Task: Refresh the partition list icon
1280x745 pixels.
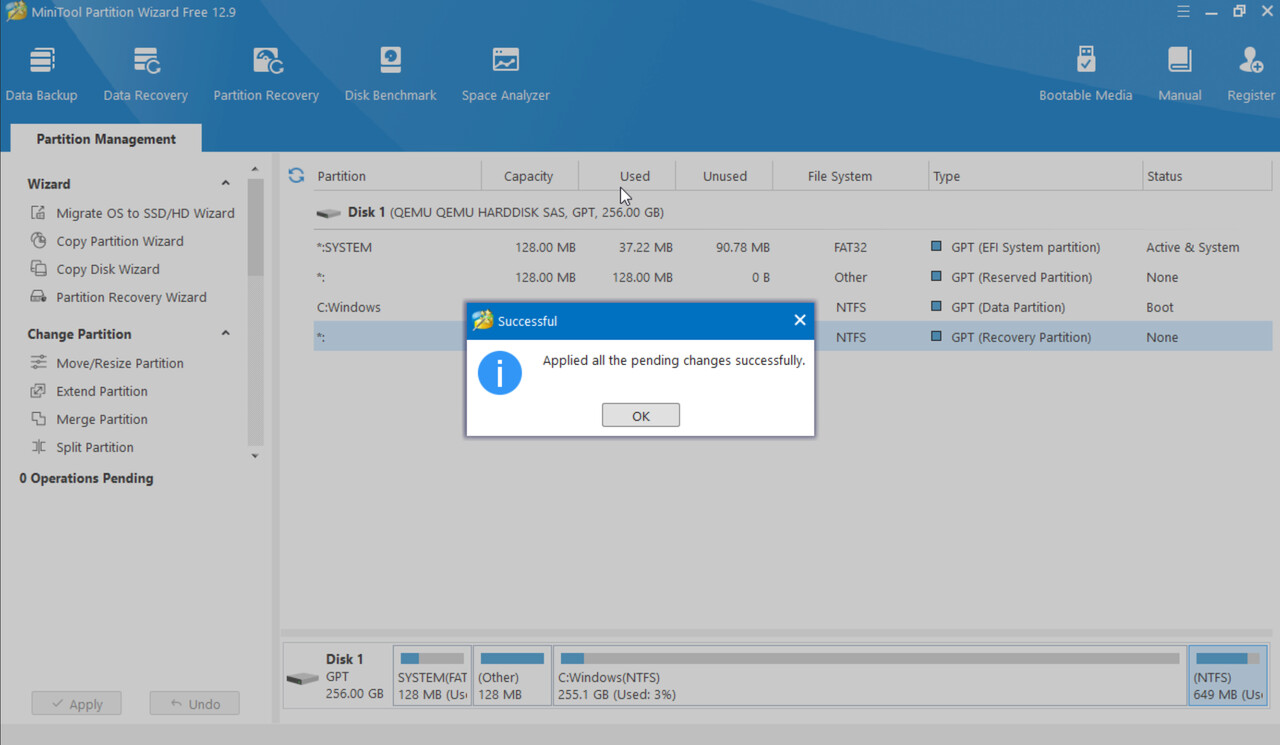Action: 296,175
